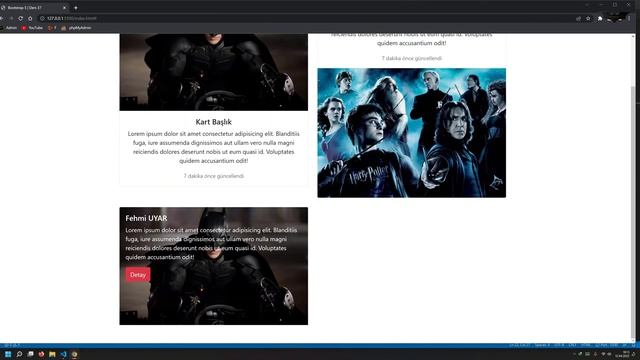Screen dimensions: 640x360
Task: Open the YouTube bookmark
Action: coord(32,28)
